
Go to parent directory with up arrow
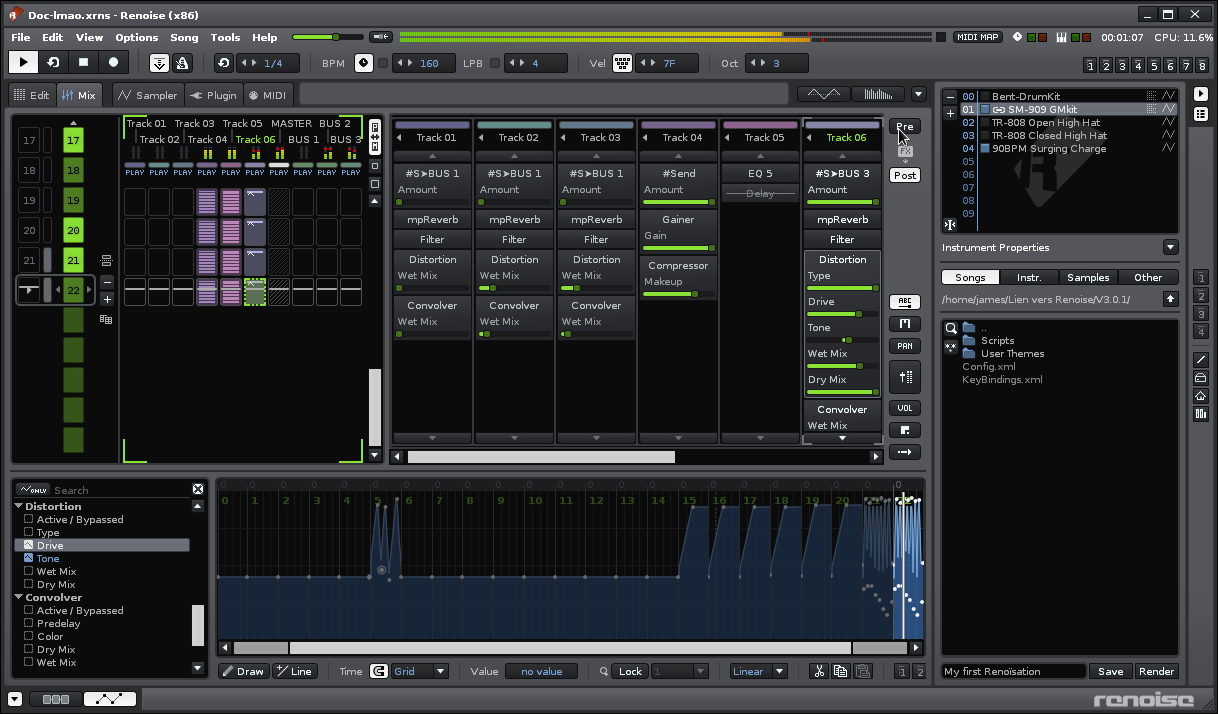(x=1170, y=299)
